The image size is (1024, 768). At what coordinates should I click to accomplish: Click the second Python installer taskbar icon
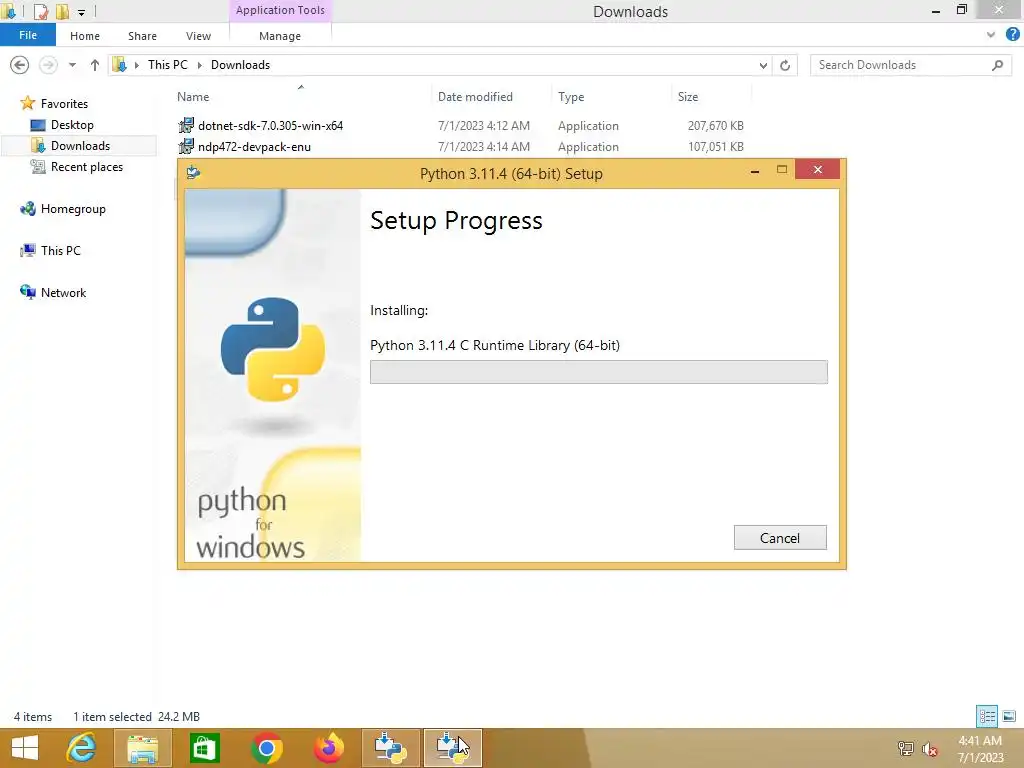coord(453,748)
